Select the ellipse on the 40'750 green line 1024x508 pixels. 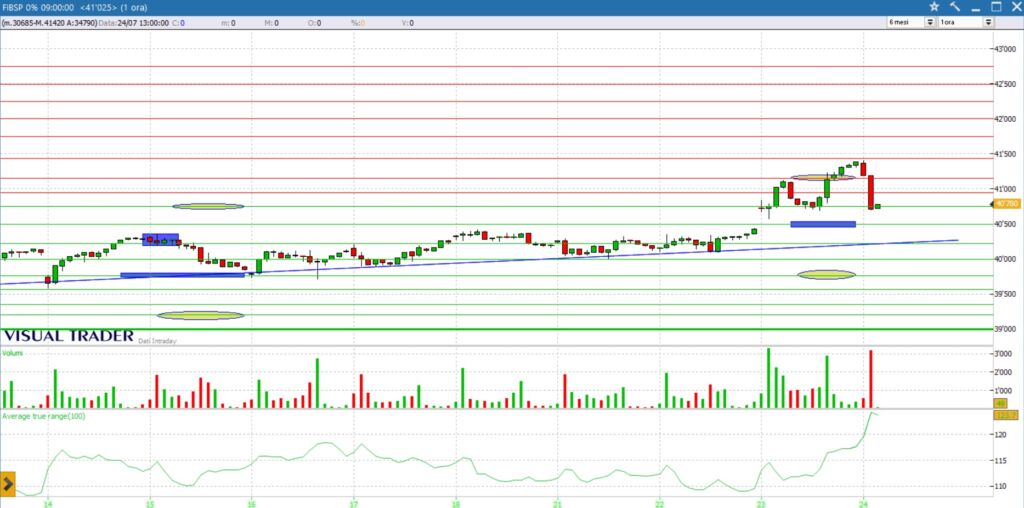coord(208,206)
